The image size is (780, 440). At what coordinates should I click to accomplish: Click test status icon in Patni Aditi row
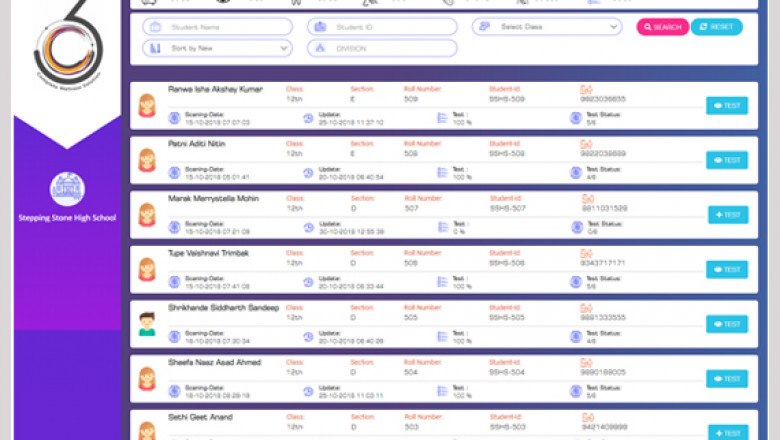pyautogui.click(x=576, y=173)
